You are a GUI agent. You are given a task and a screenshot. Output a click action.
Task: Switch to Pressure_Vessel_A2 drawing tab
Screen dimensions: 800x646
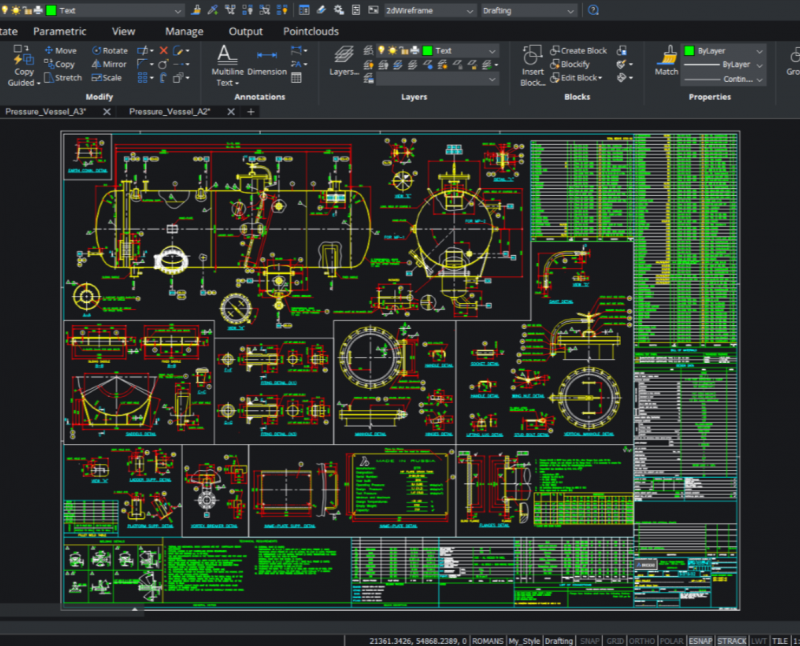tap(169, 111)
